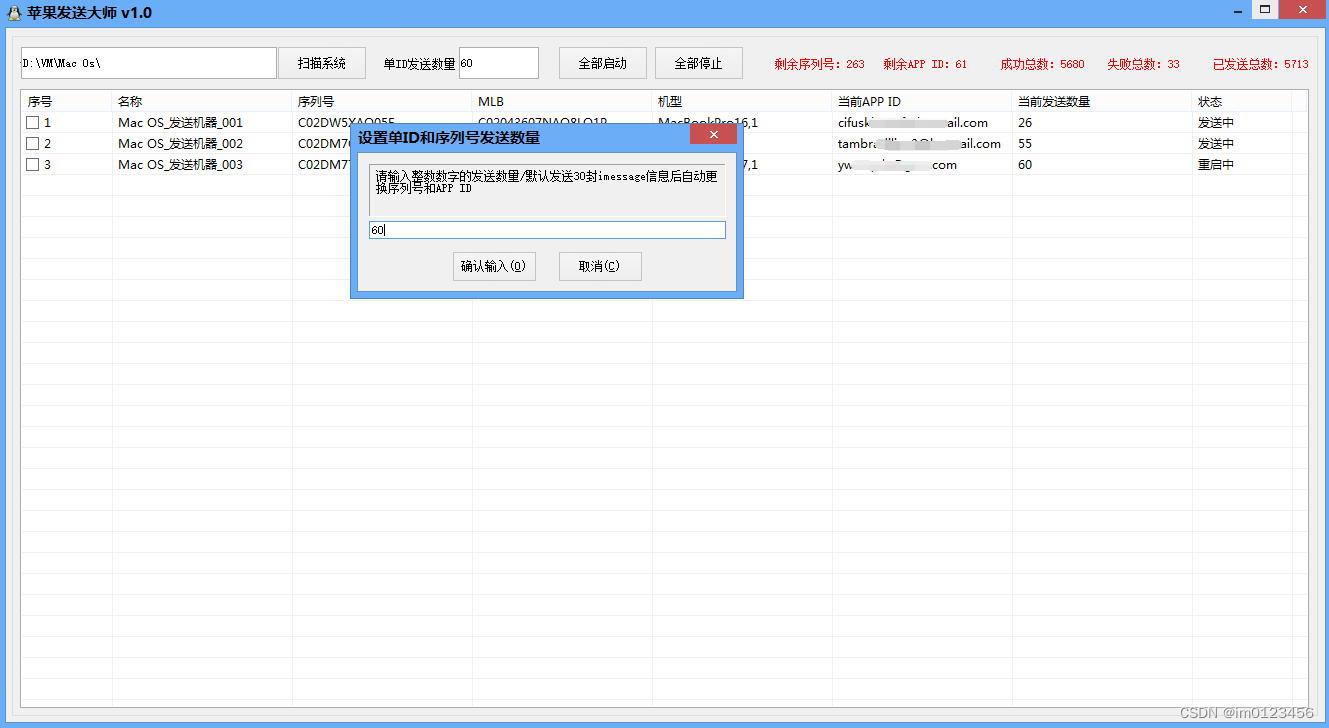Click send count 55 in row 2
The width and height of the screenshot is (1329, 728).
tap(1025, 143)
